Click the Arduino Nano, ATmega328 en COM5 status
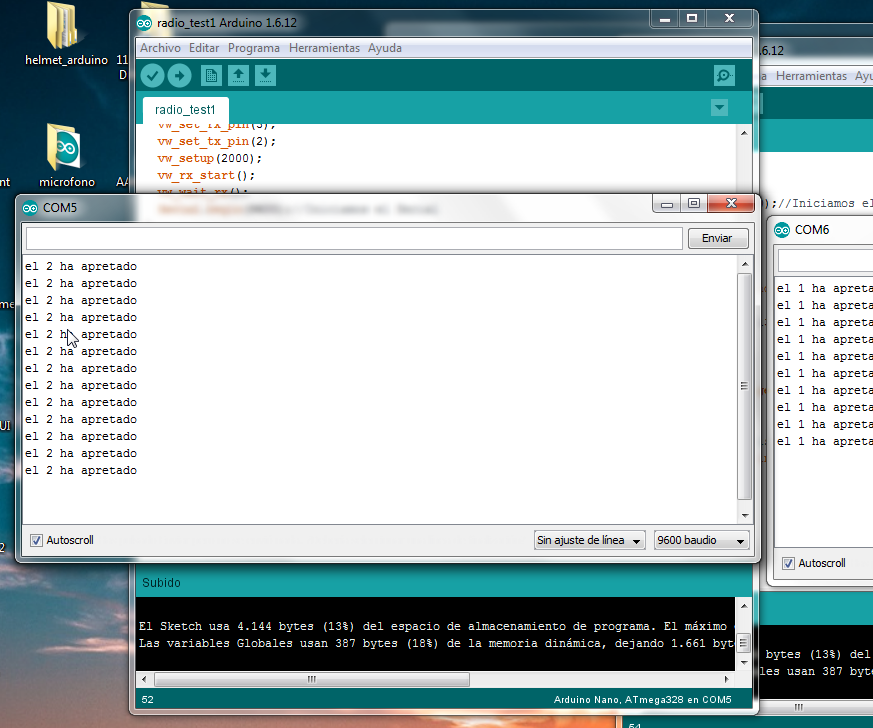This screenshot has height=728, width=873. coord(643,700)
